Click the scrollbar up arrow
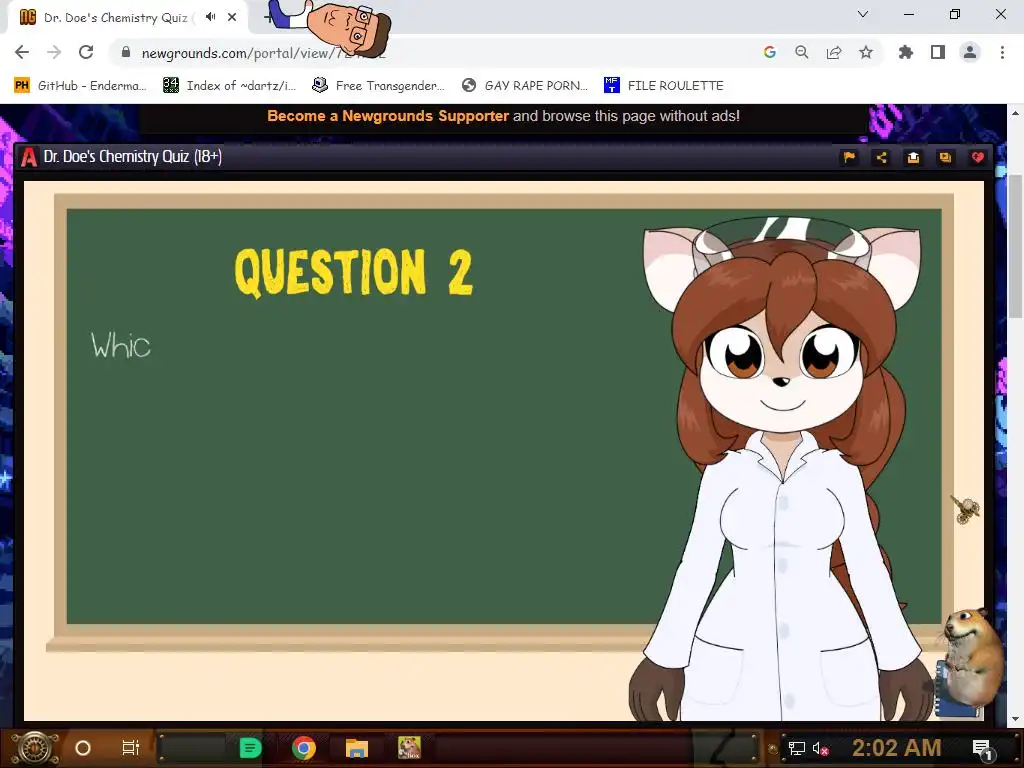Screen dimensions: 1024x768 click(1015, 113)
